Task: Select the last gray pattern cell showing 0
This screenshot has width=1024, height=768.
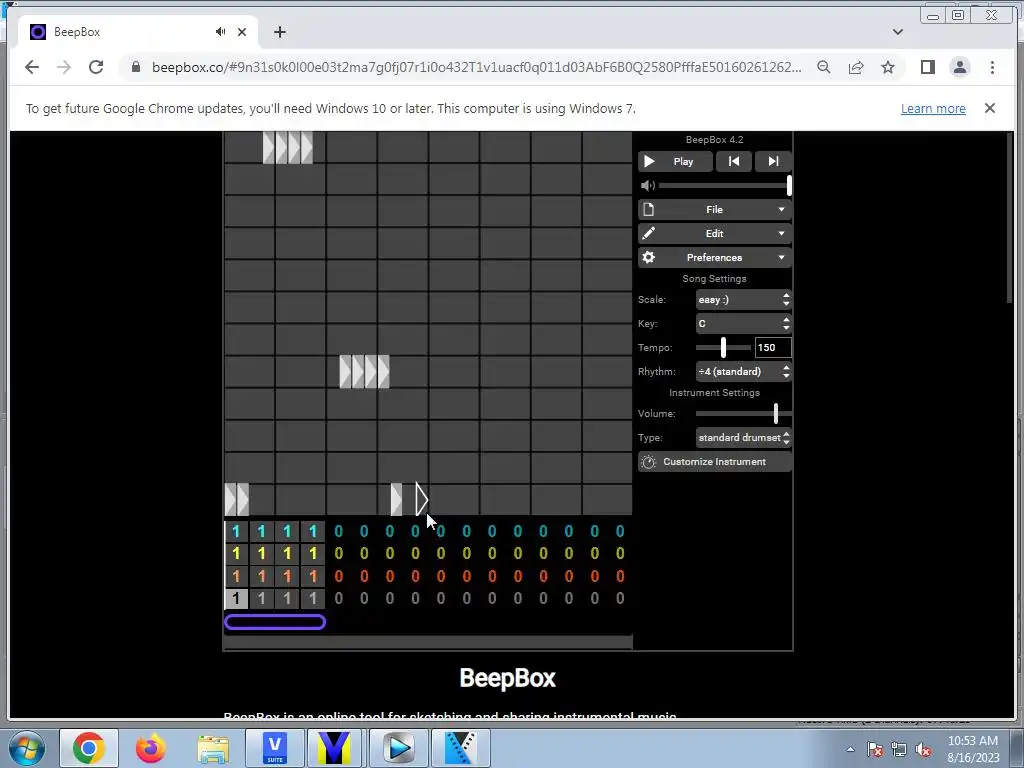Action: tap(620, 598)
